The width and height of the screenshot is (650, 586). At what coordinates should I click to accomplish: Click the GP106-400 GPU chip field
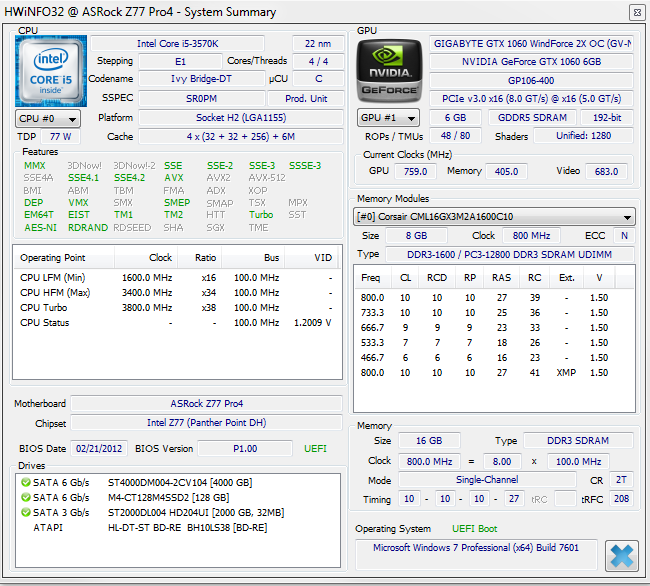click(x=531, y=80)
